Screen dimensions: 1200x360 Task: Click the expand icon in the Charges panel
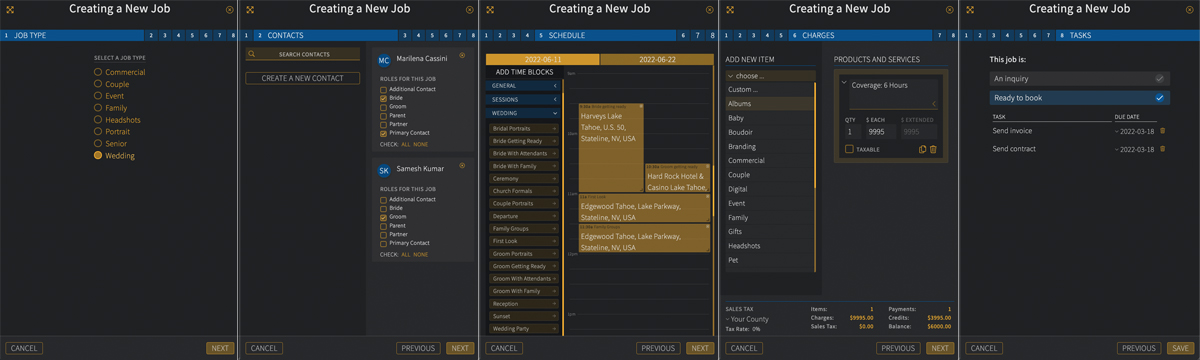(730, 10)
